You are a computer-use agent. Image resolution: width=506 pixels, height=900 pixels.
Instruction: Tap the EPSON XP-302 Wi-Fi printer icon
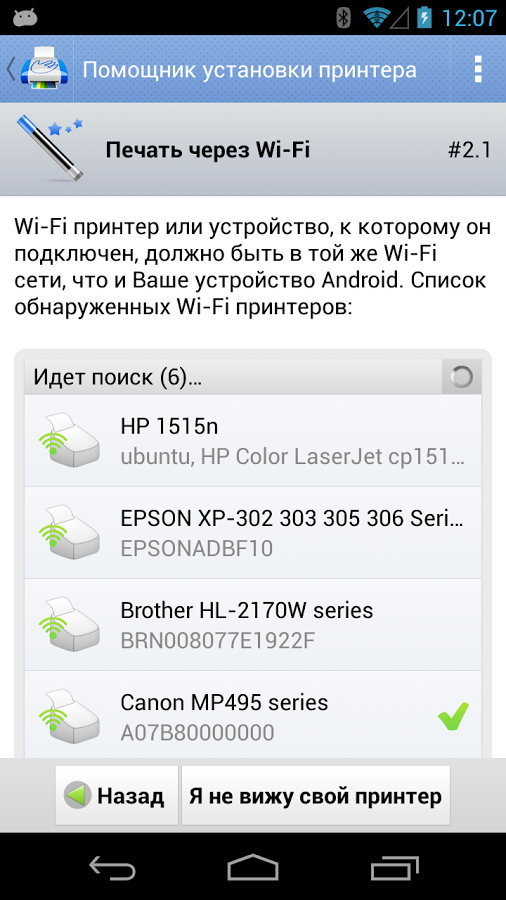pos(69,532)
